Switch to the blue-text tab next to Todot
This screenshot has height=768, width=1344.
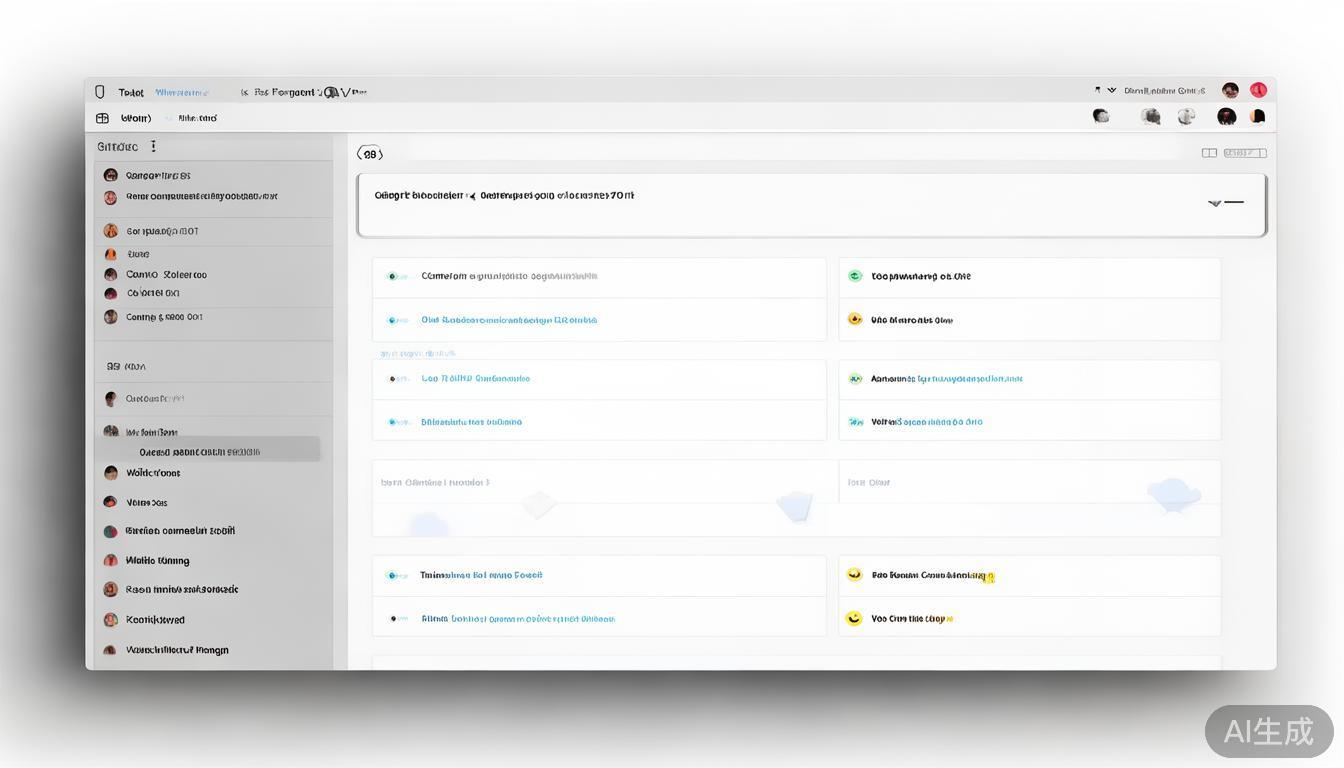182,92
